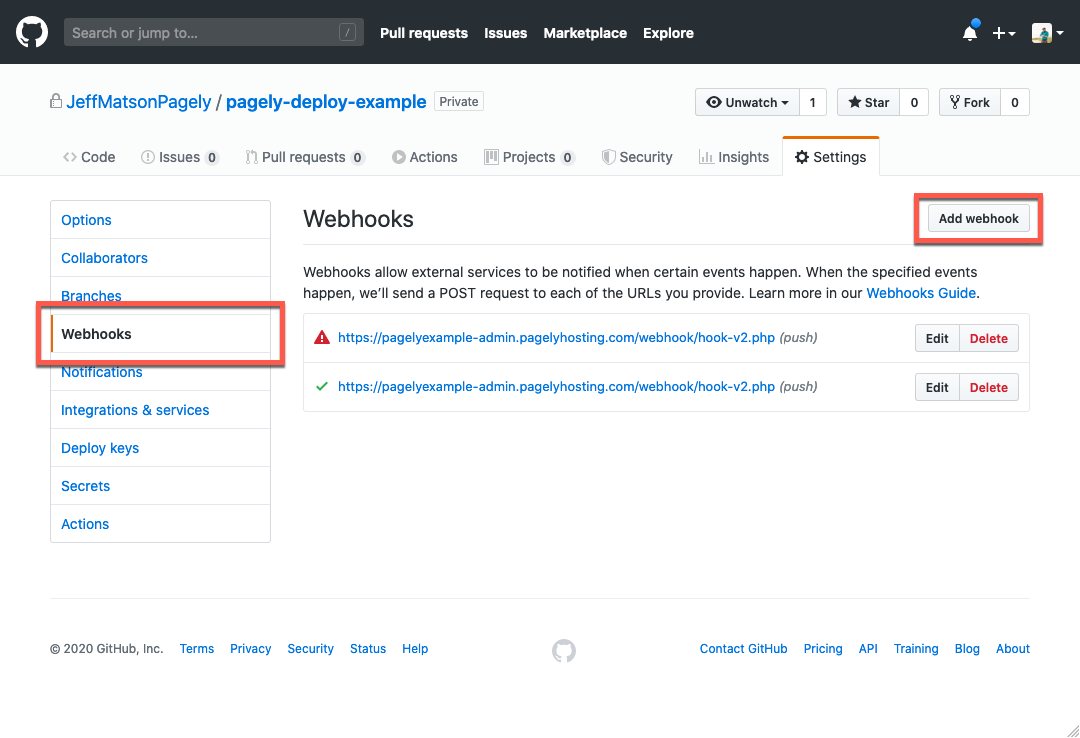Viewport: 1080px width, 738px height.
Task: Open Training footer link
Action: pos(916,648)
